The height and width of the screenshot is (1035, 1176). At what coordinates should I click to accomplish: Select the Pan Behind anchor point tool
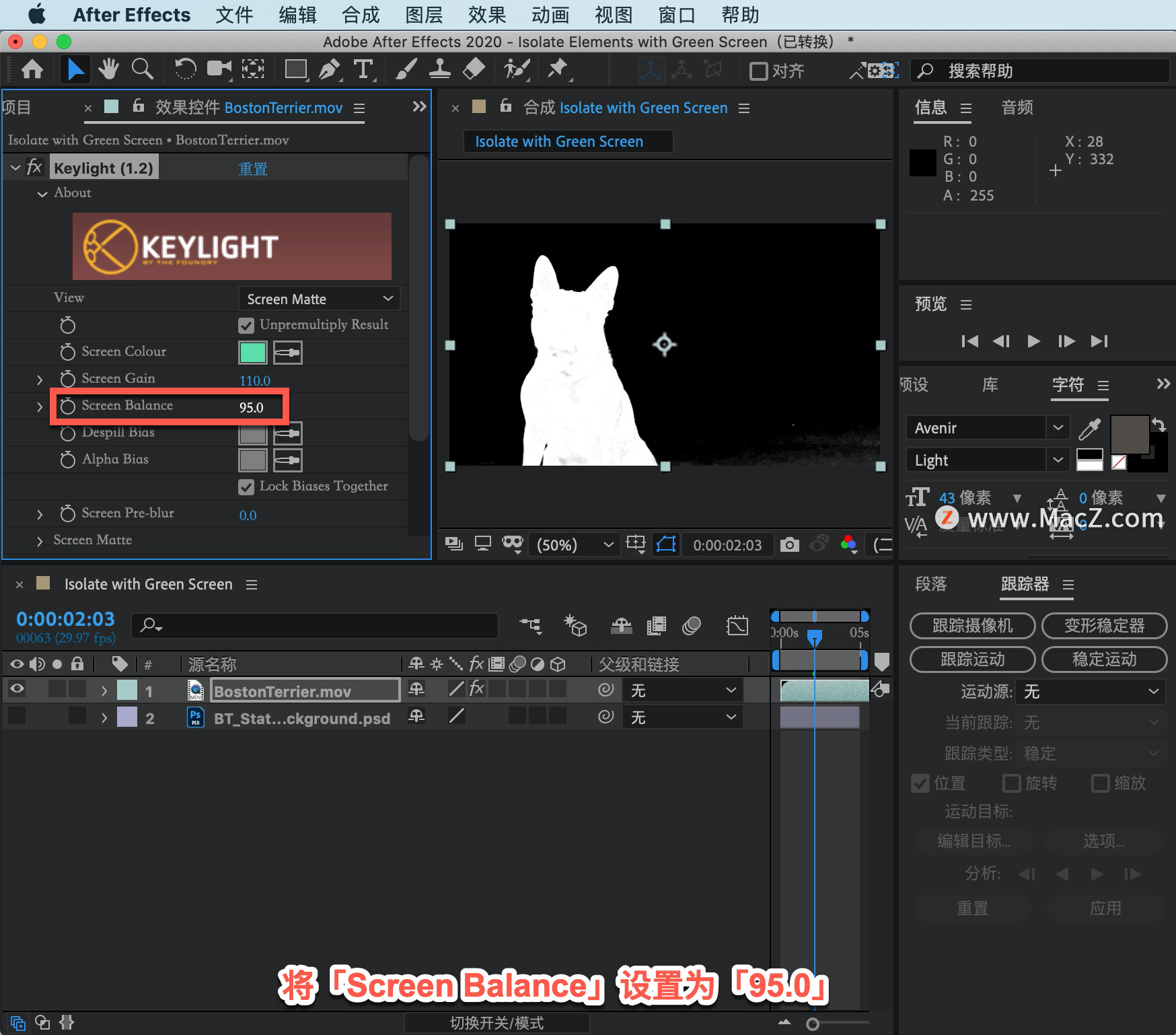coord(253,69)
